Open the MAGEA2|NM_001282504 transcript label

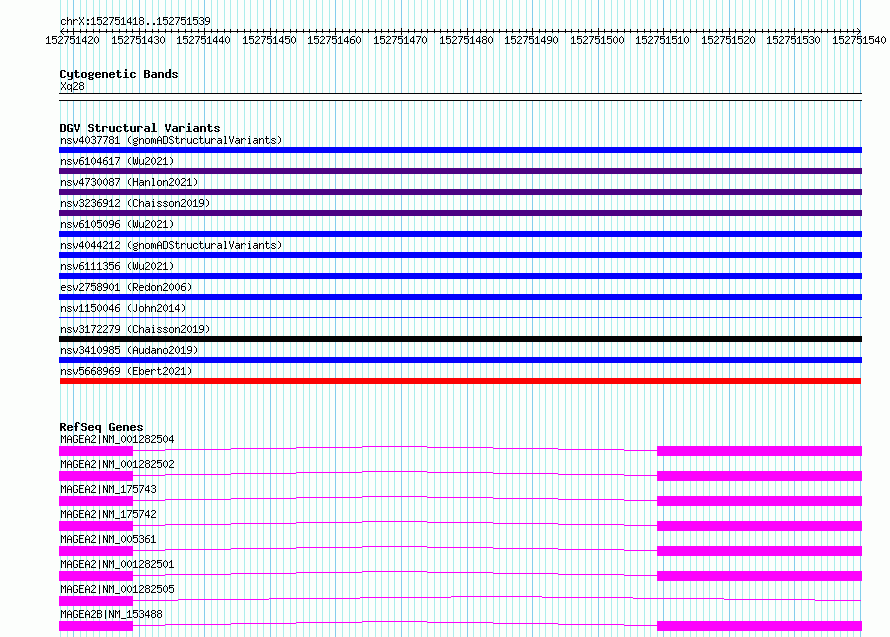[117, 439]
